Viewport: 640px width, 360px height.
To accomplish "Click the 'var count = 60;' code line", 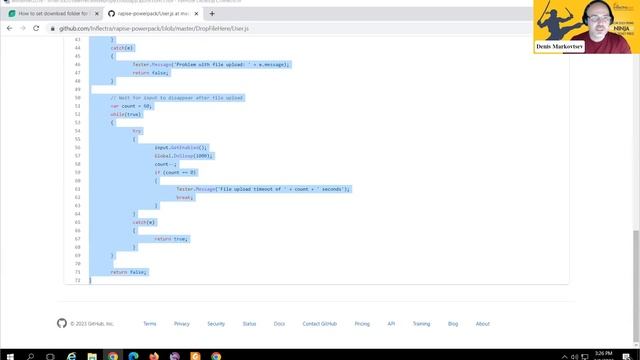I will (x=131, y=106).
